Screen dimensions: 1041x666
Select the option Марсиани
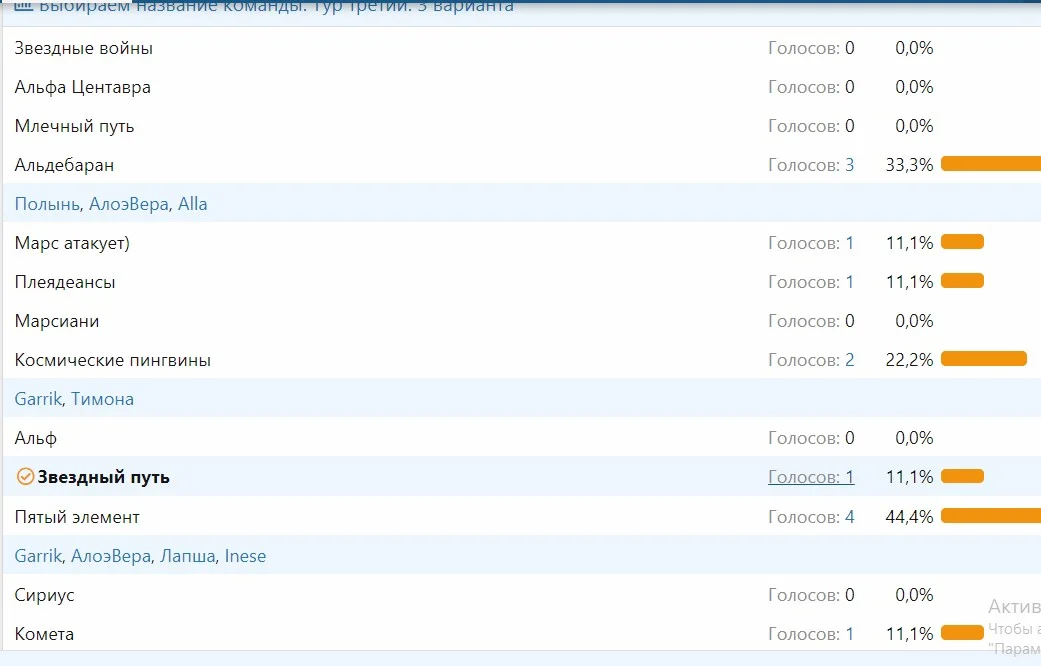pyautogui.click(x=57, y=321)
